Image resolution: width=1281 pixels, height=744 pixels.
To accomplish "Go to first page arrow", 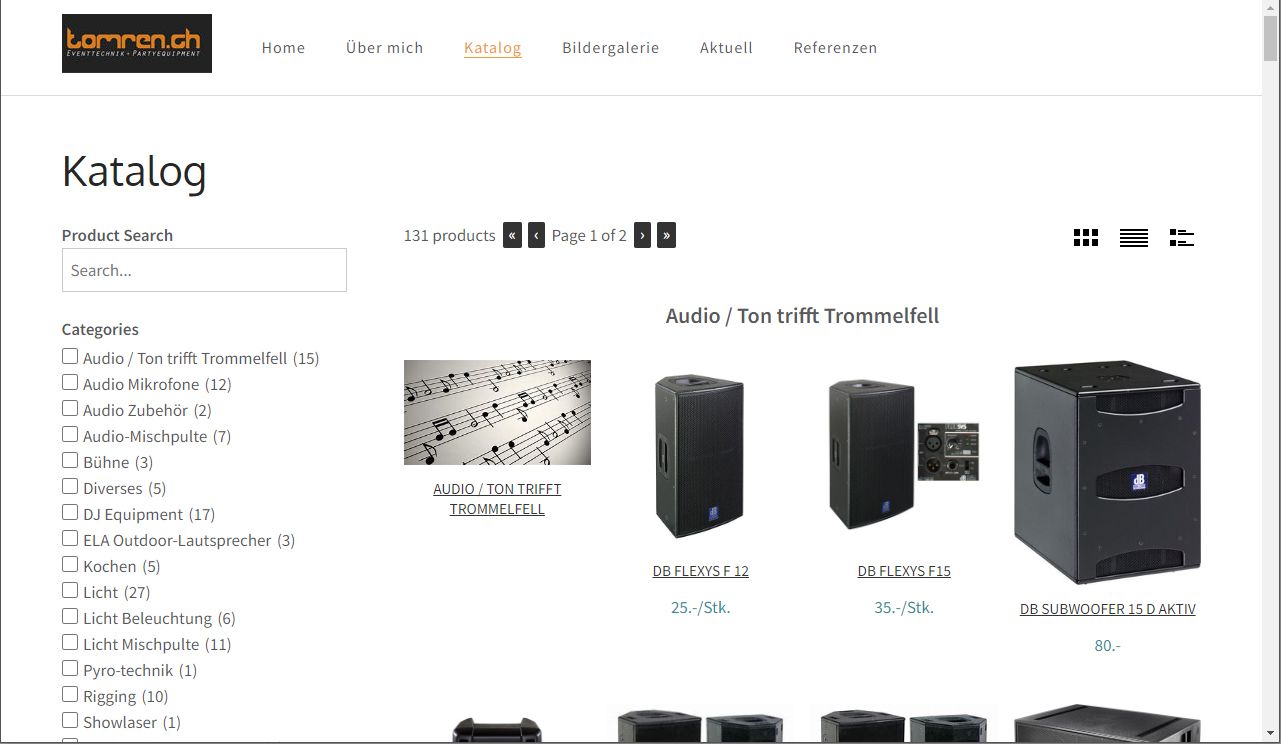I will (513, 236).
